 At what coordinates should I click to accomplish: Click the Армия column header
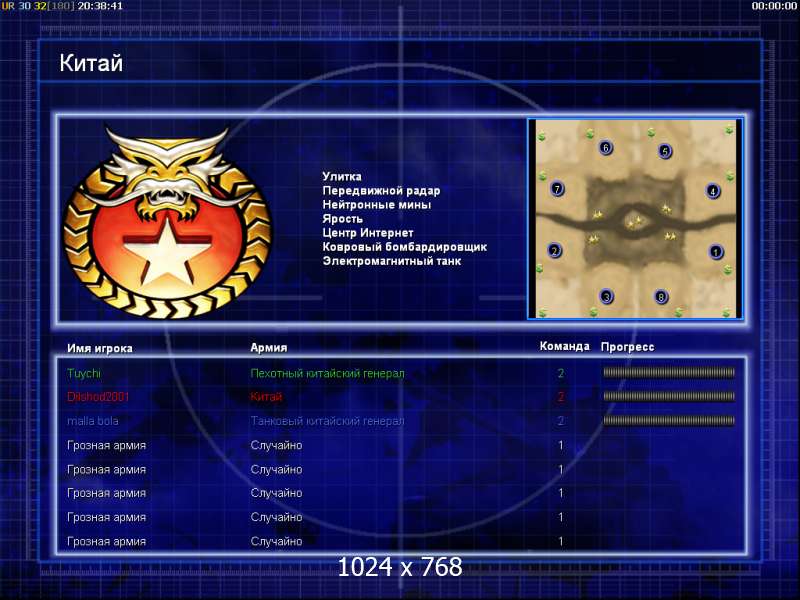269,347
